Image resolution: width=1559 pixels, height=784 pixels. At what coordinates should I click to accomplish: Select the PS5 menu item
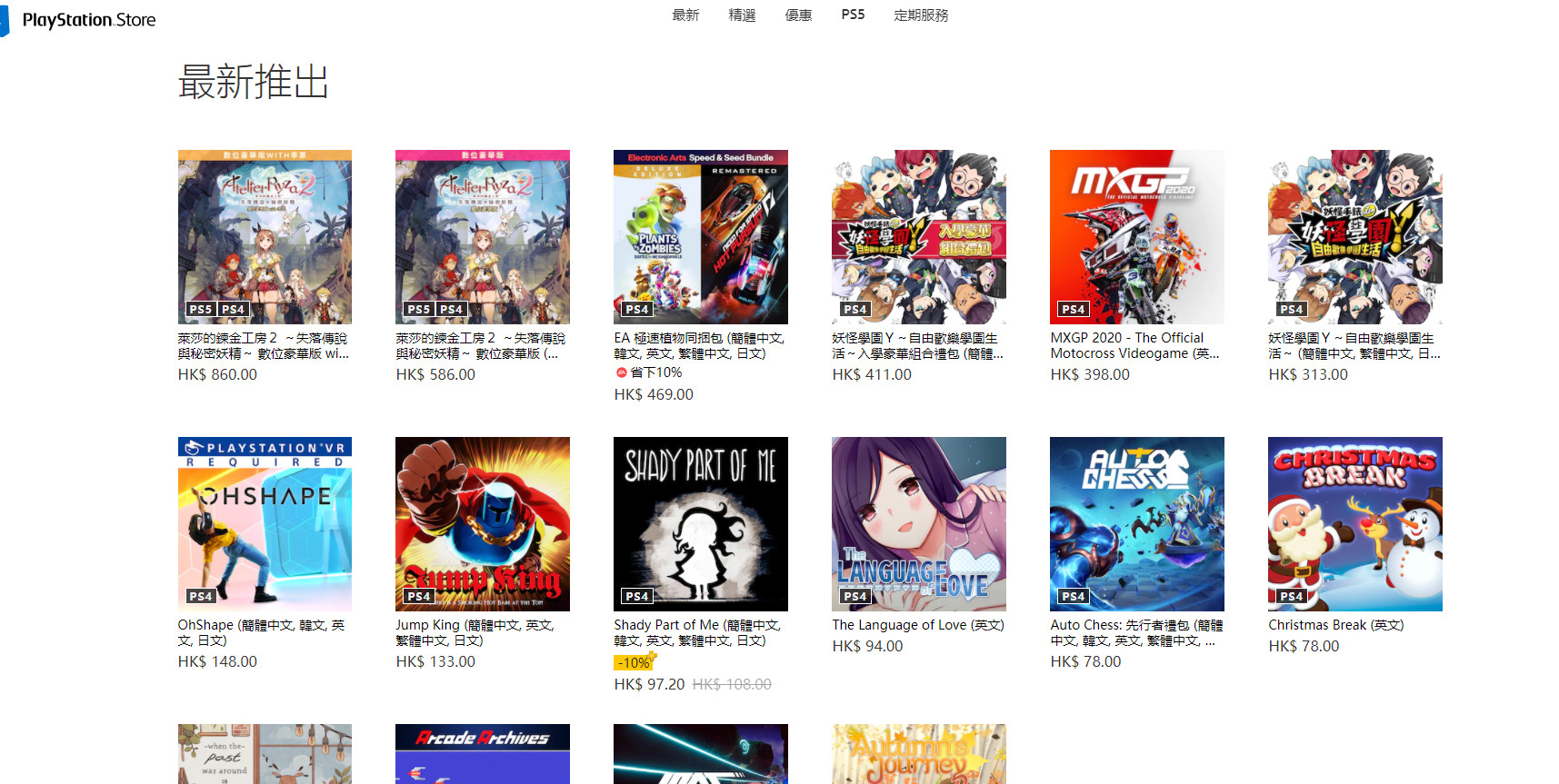[853, 15]
